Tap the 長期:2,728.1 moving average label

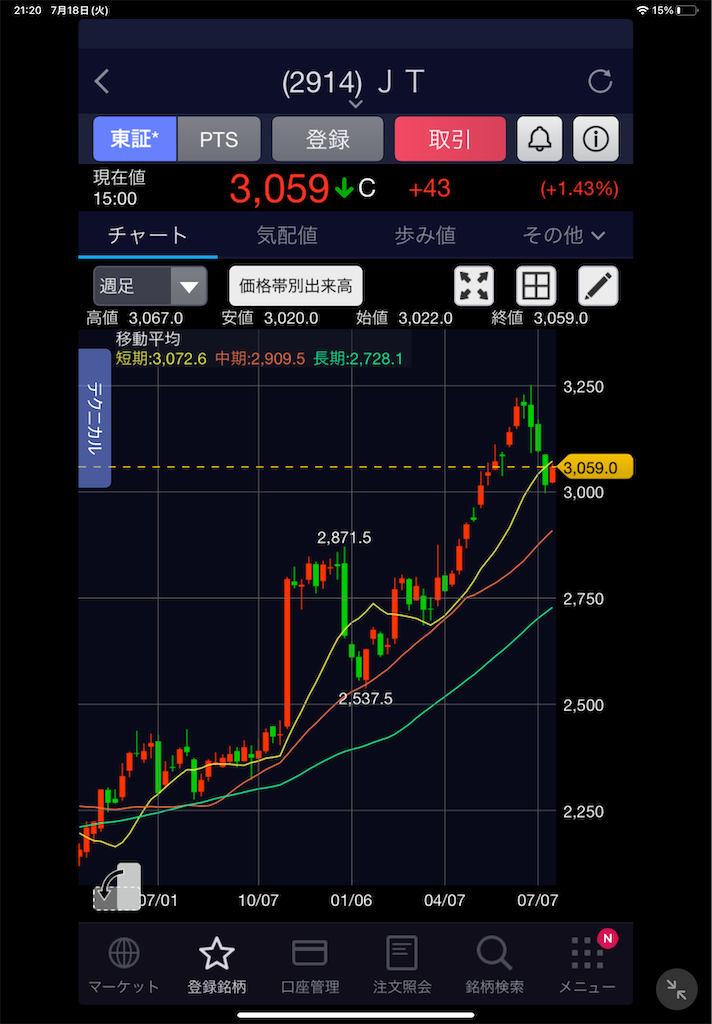(358, 359)
